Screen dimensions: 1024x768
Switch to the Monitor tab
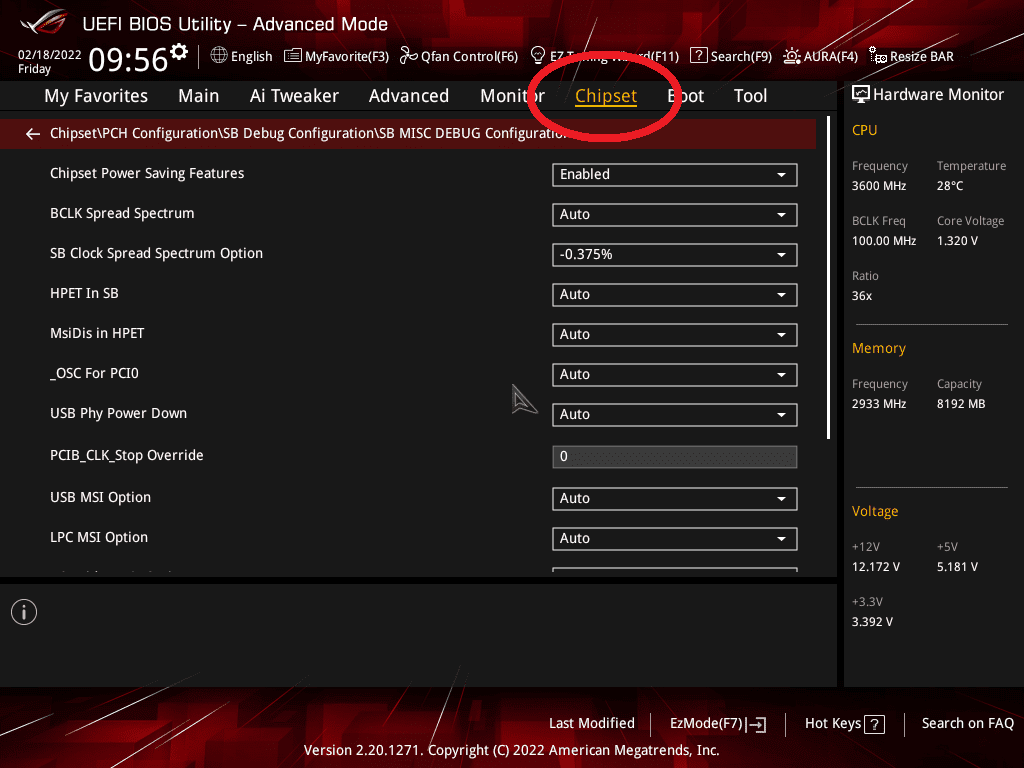512,96
